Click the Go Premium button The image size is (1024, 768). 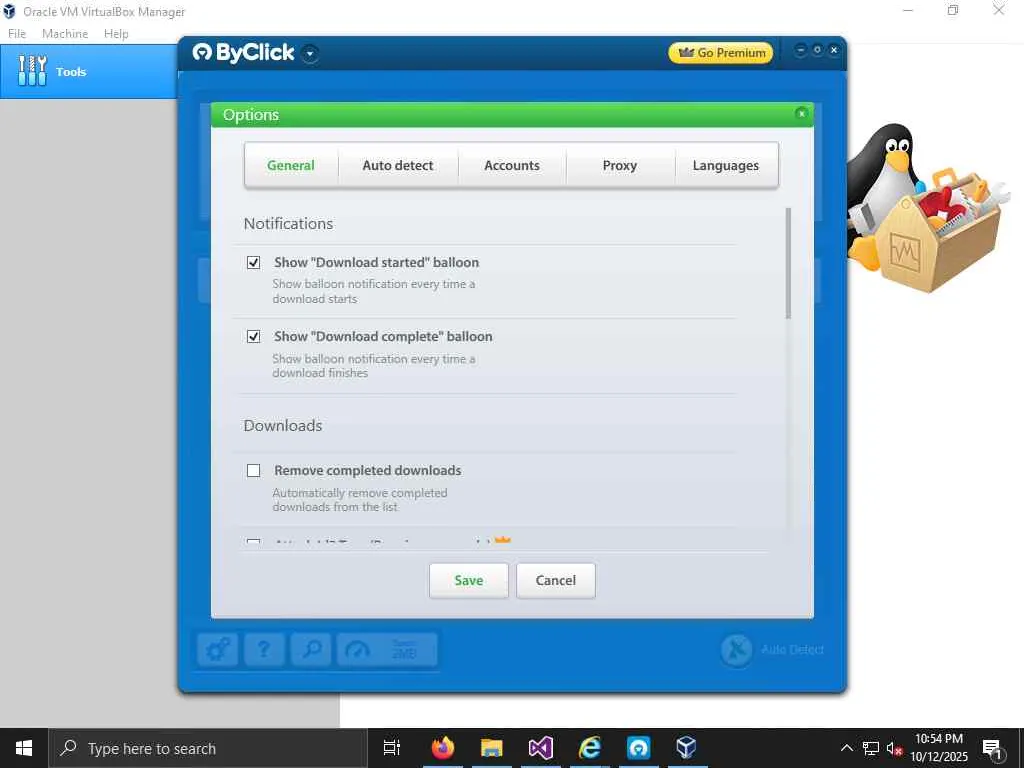(721, 53)
